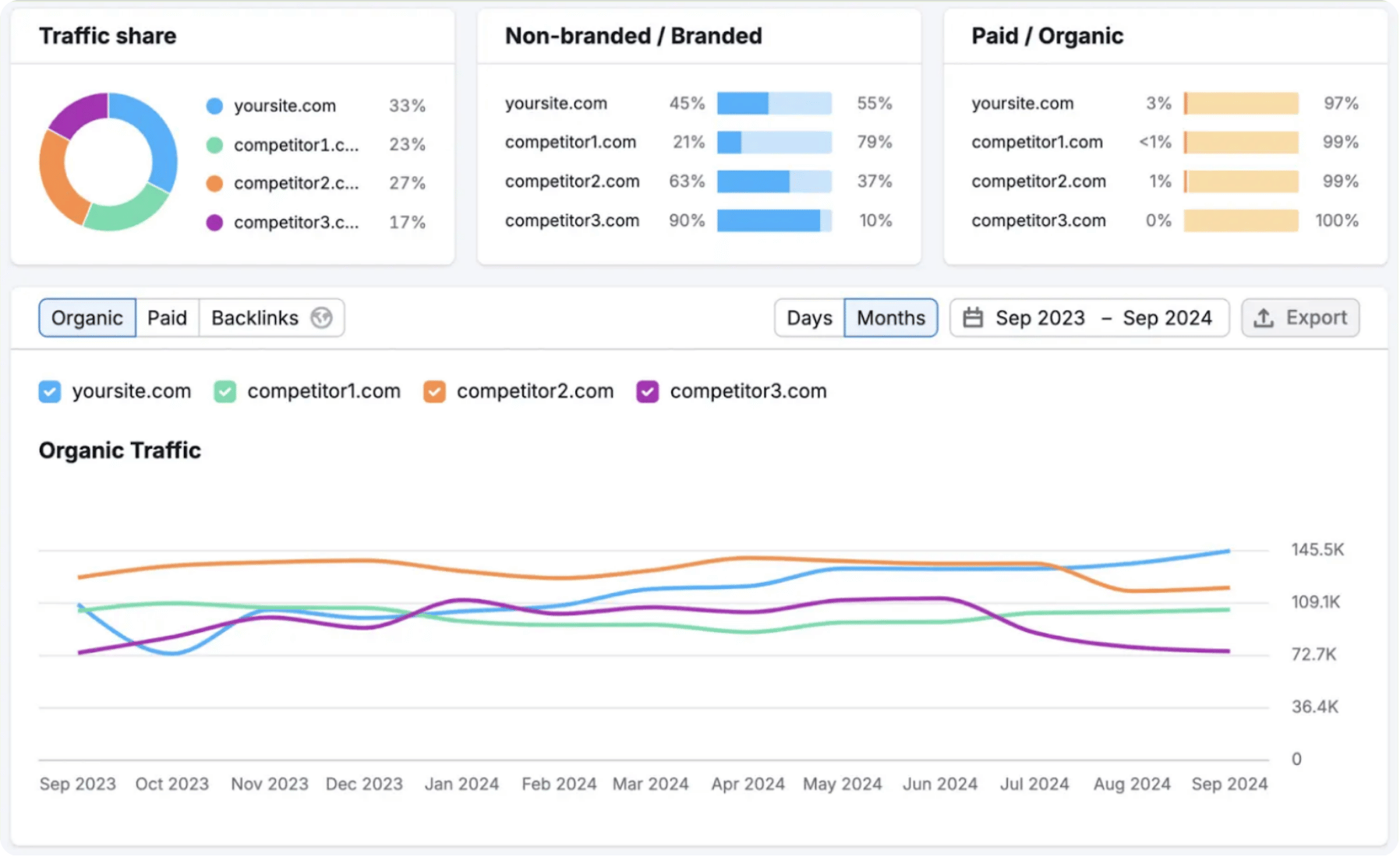The image size is (1400, 857).
Task: Hide the competitor2.com line via checkbox
Action: pos(434,391)
